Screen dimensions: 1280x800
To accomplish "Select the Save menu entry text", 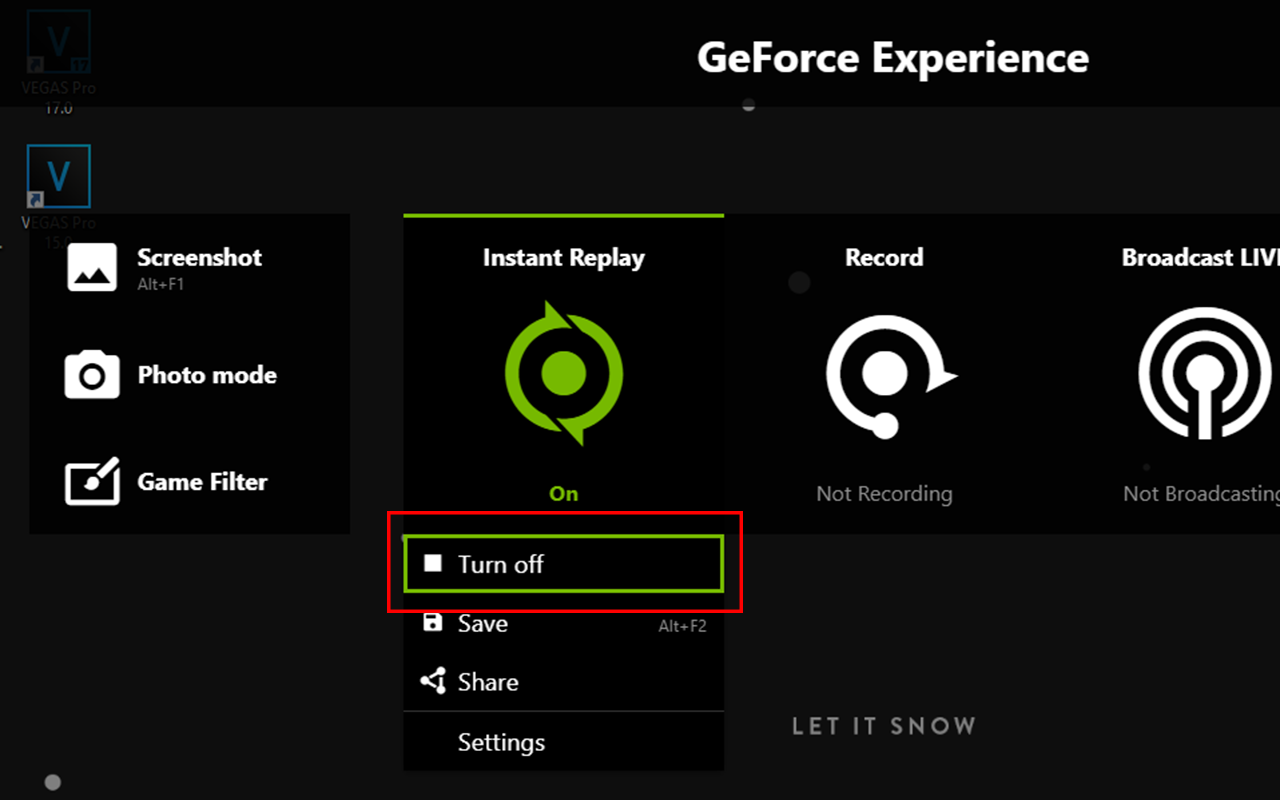I will [x=483, y=623].
